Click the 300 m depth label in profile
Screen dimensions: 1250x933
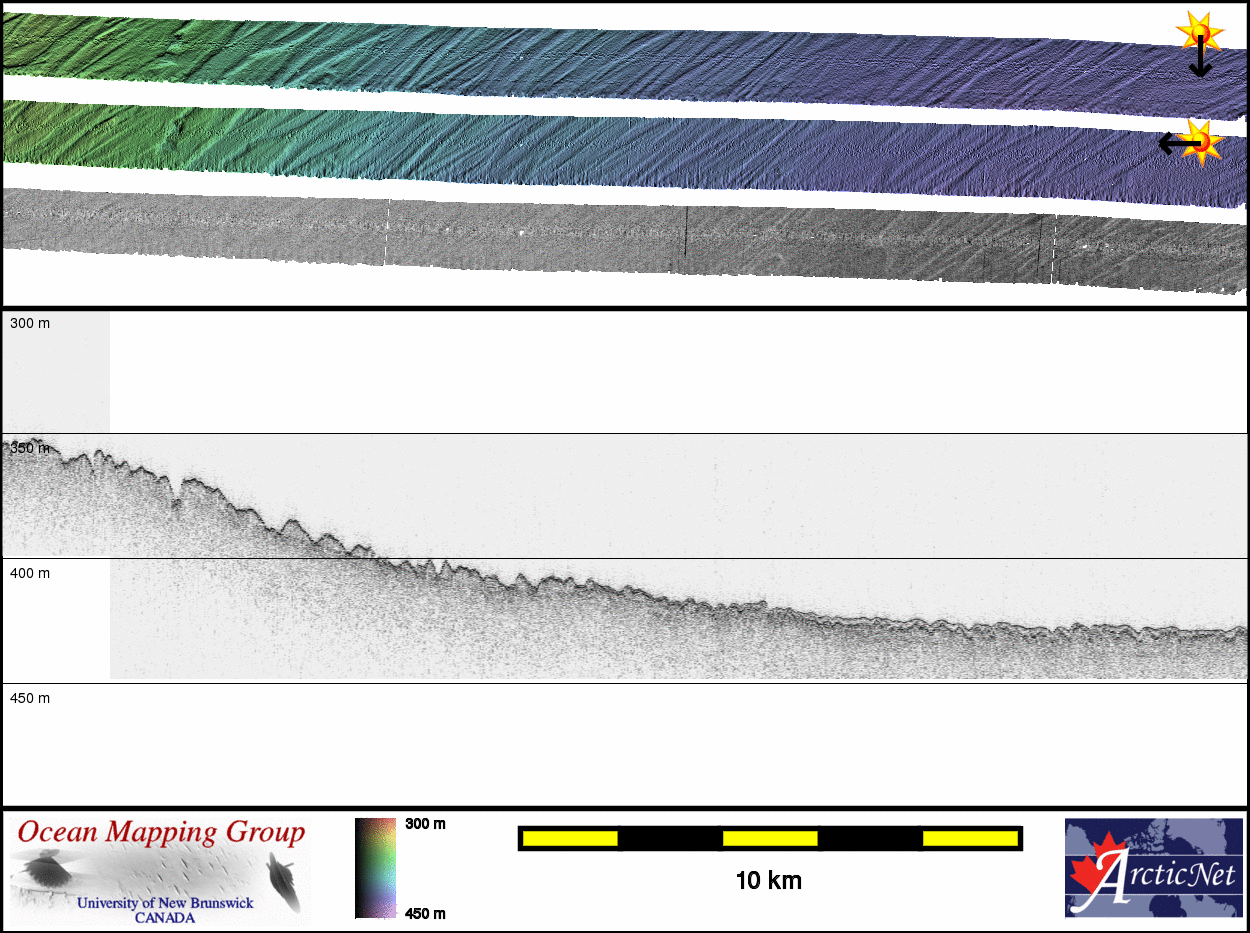(x=30, y=324)
